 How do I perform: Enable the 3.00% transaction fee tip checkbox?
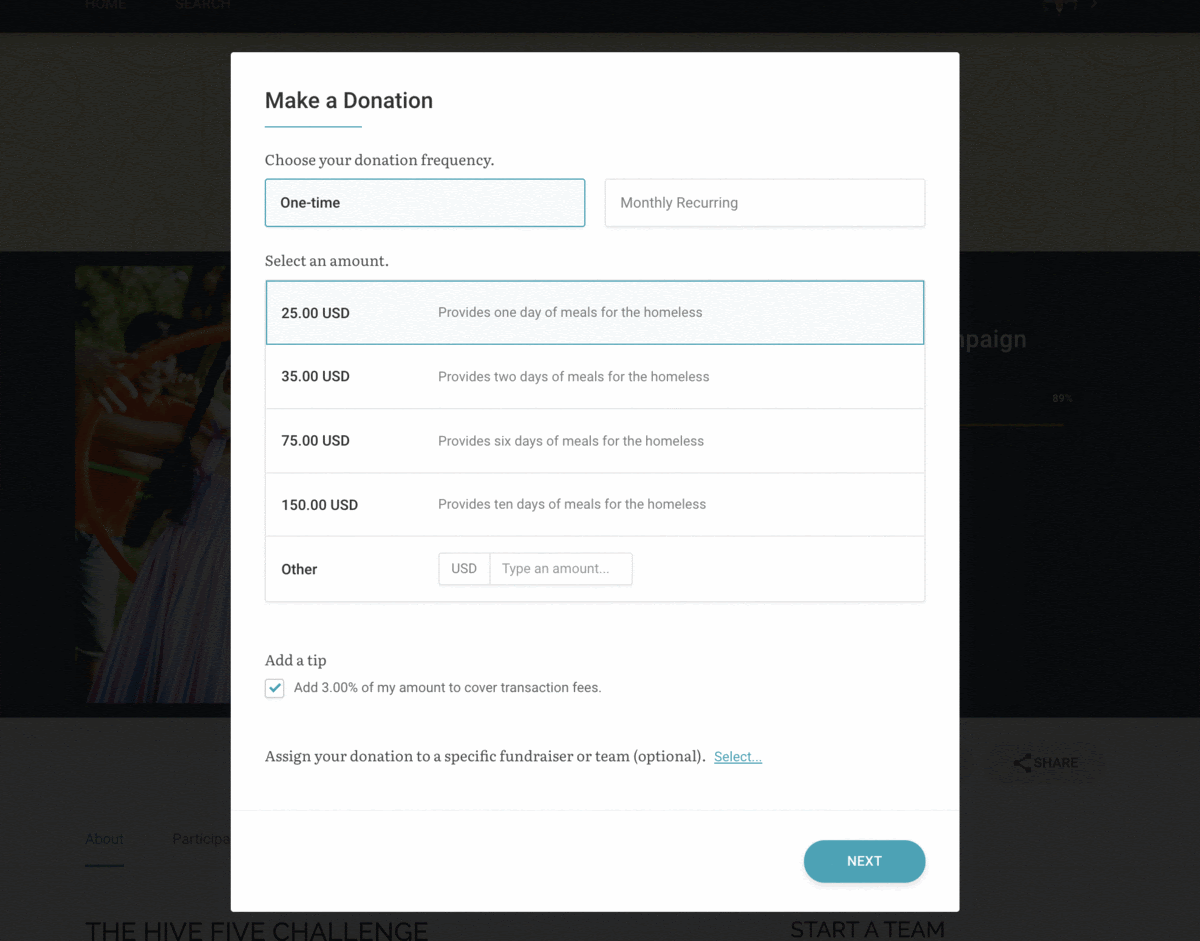pyautogui.click(x=274, y=688)
